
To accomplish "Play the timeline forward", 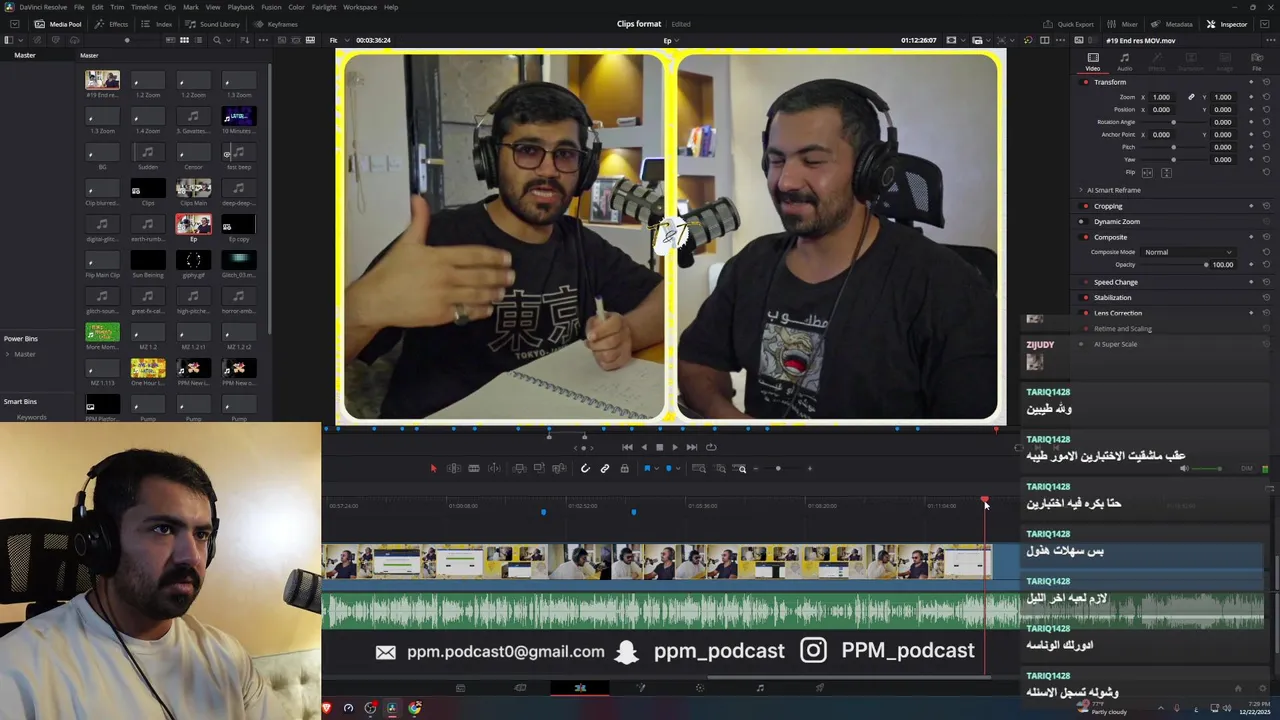I will pyautogui.click(x=675, y=447).
